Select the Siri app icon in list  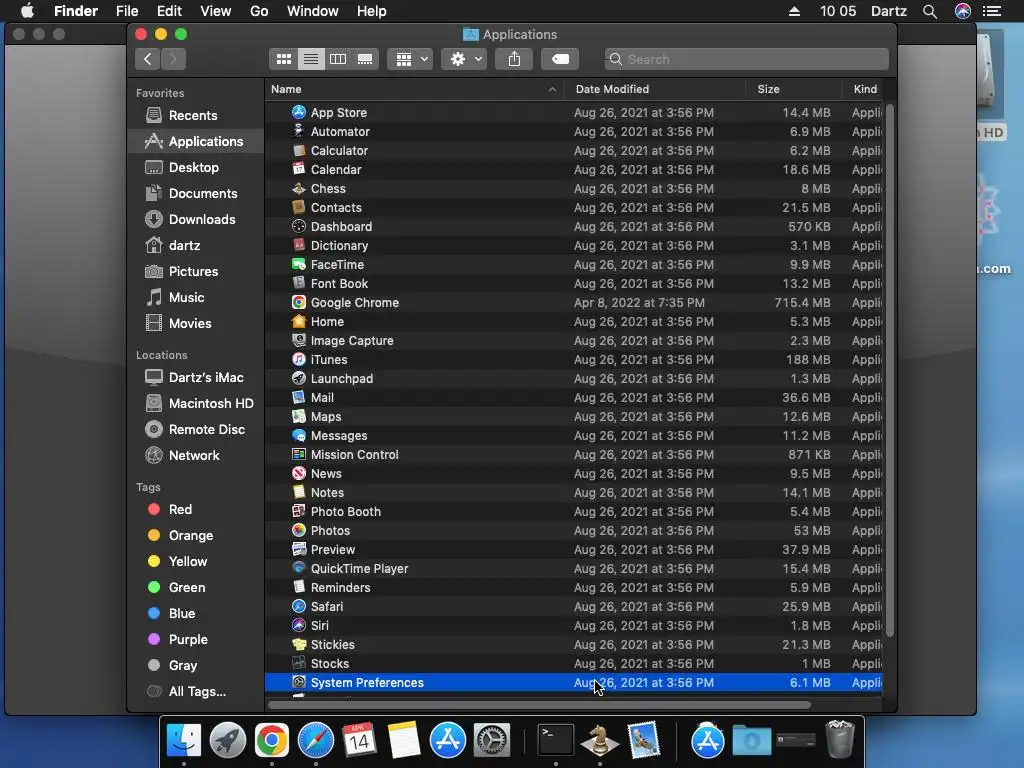(x=298, y=625)
